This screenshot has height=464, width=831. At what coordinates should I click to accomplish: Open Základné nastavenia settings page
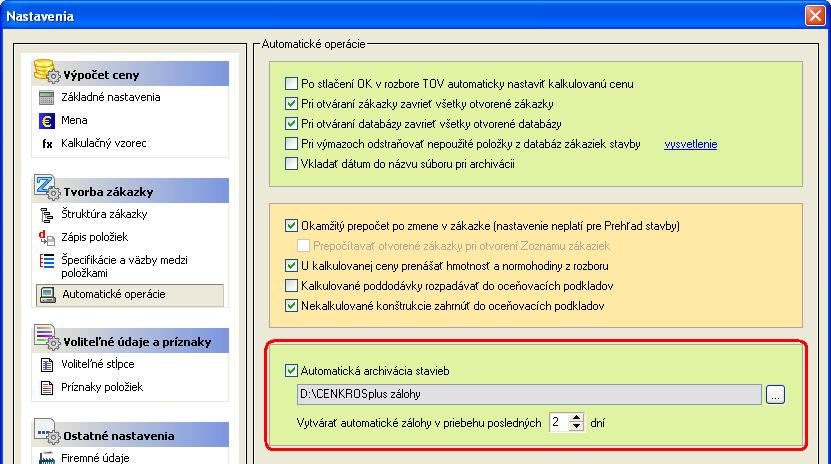[x=110, y=97]
